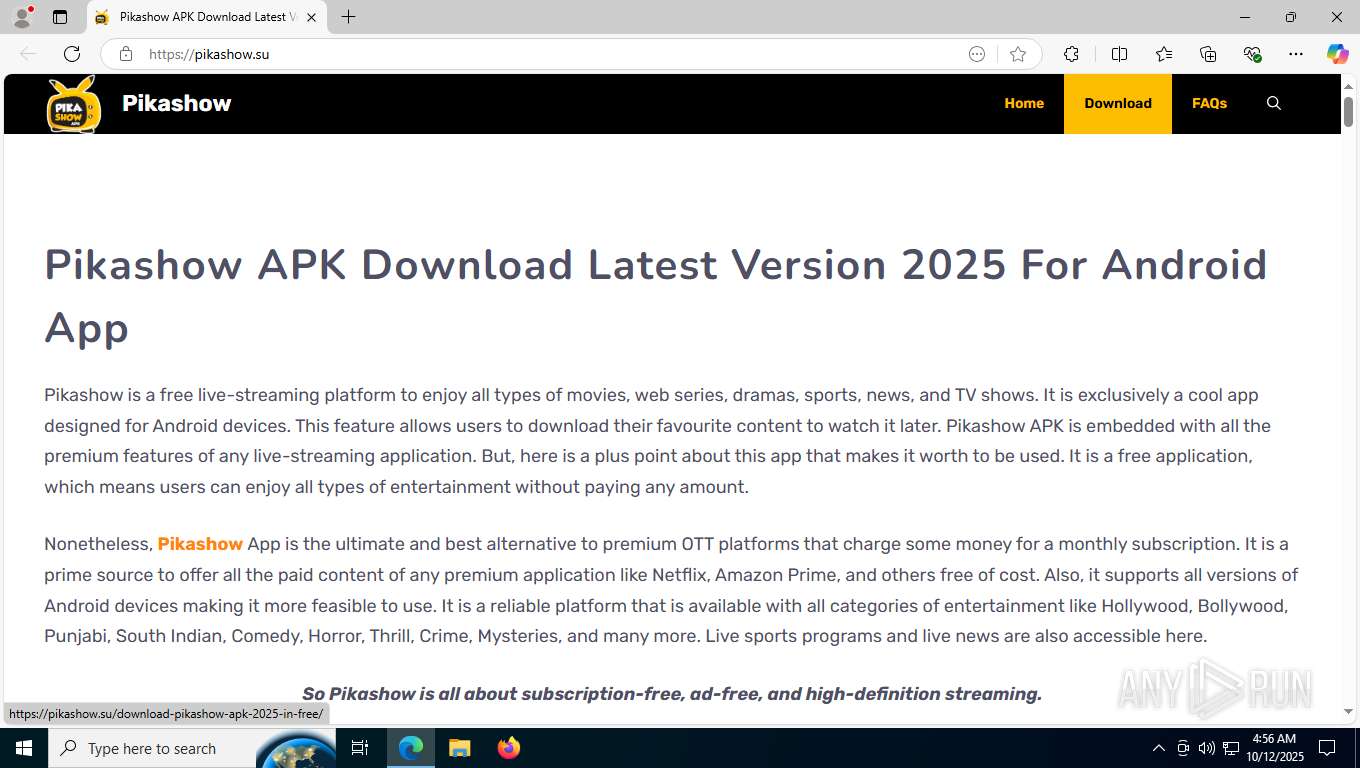
Task: Click the feedback smiley icon in address bar
Action: pos(977,54)
